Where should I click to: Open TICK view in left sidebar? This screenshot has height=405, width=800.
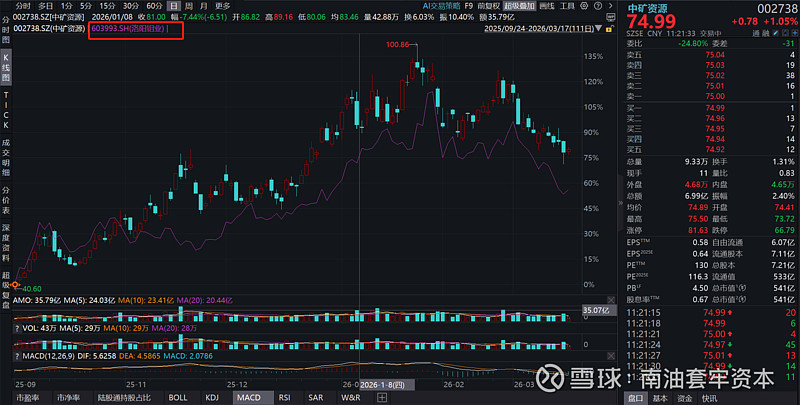point(6,110)
